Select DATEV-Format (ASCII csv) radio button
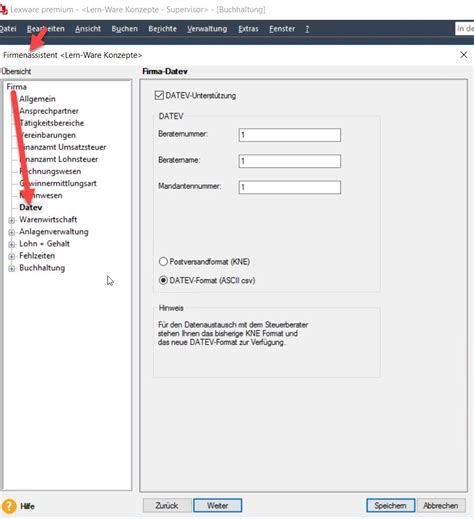Screen dimensions: 474x519 pos(163,280)
